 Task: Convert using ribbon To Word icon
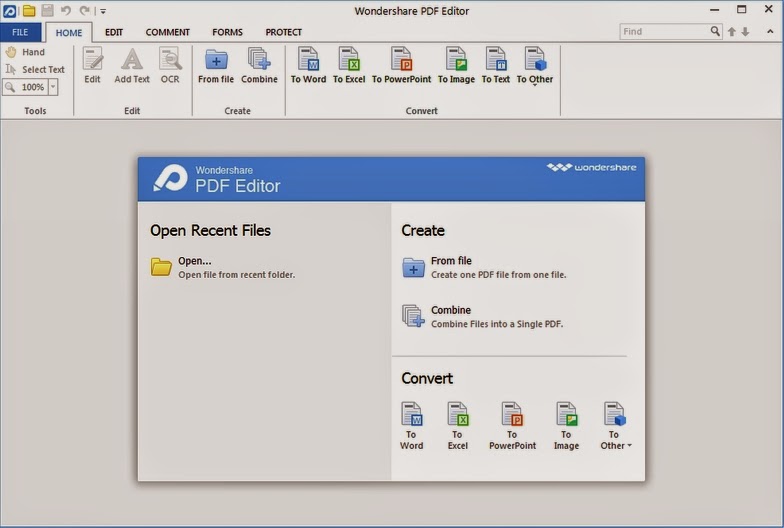pyautogui.click(x=308, y=66)
